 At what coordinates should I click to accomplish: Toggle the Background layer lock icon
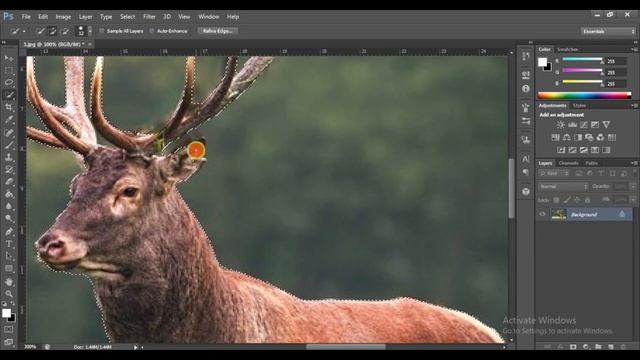point(622,214)
